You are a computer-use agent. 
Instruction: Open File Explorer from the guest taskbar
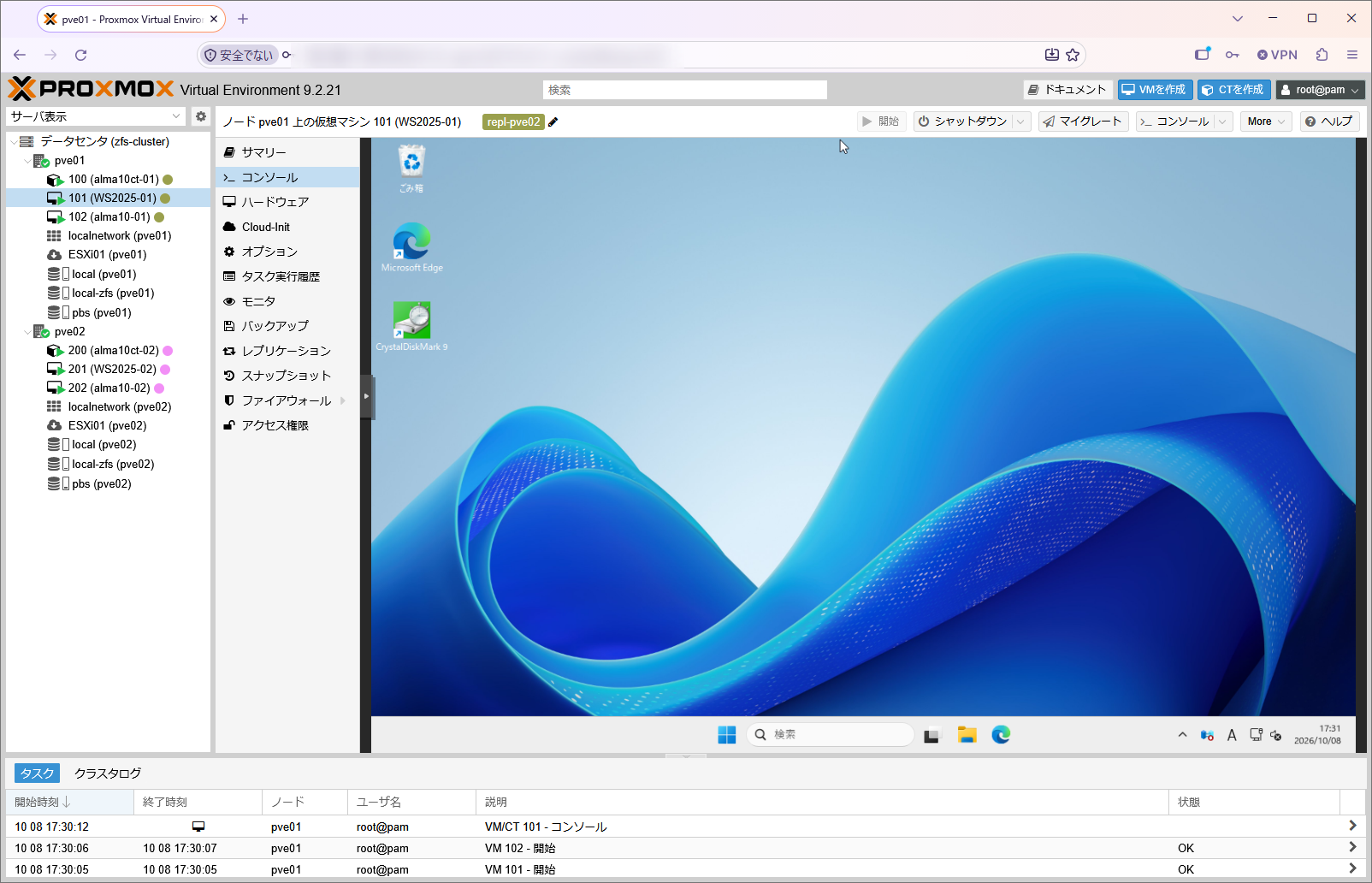click(967, 735)
